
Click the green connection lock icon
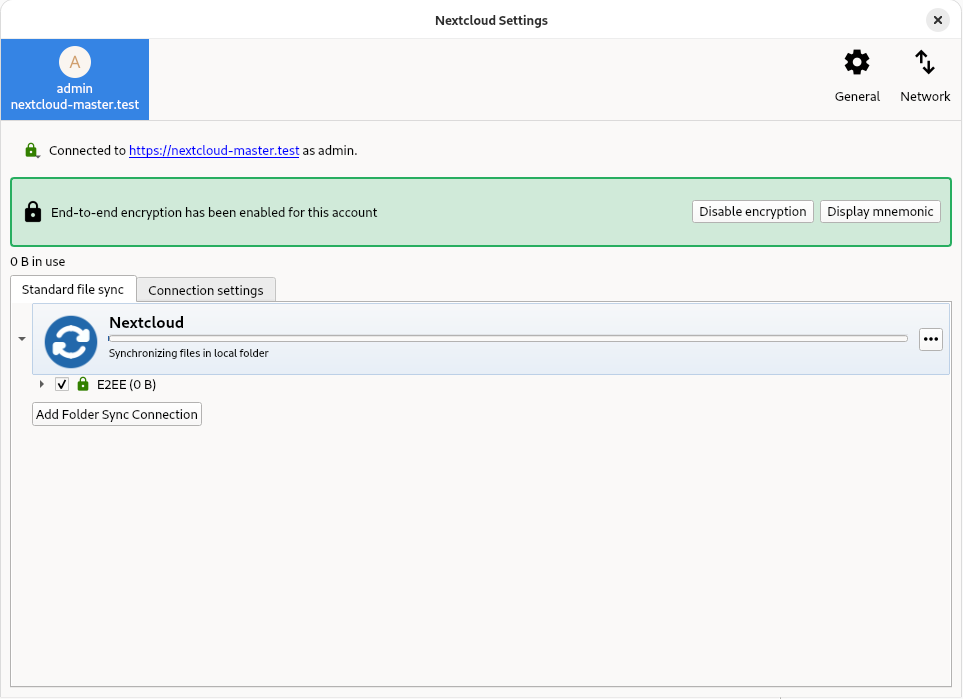point(32,151)
